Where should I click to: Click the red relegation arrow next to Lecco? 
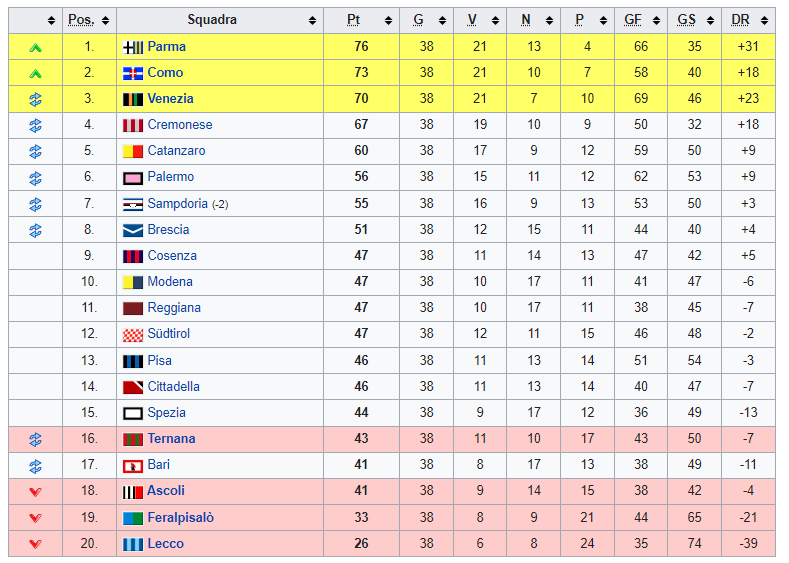[35, 544]
